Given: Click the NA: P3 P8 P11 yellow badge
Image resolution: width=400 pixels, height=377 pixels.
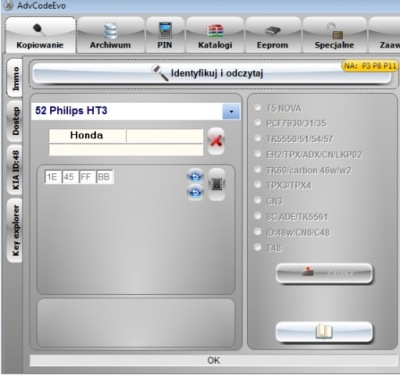Looking at the screenshot, I should tap(370, 66).
